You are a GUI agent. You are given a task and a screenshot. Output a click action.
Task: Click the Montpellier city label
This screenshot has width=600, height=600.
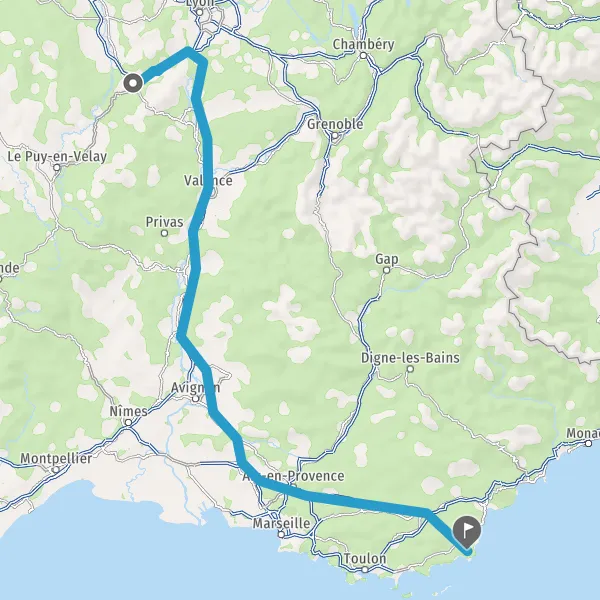click(56, 458)
